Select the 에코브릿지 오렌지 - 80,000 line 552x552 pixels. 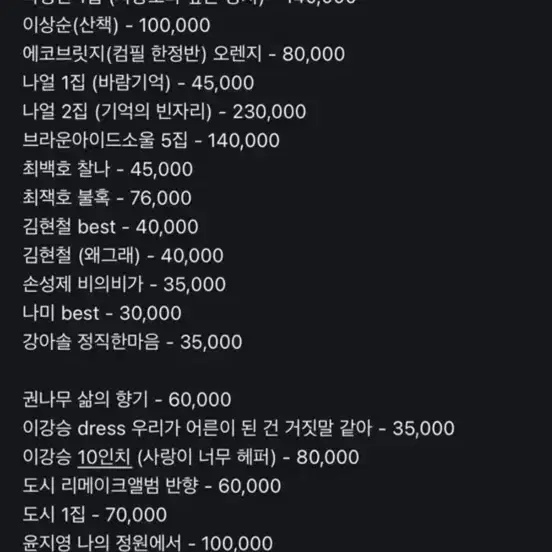[x=184, y=54]
